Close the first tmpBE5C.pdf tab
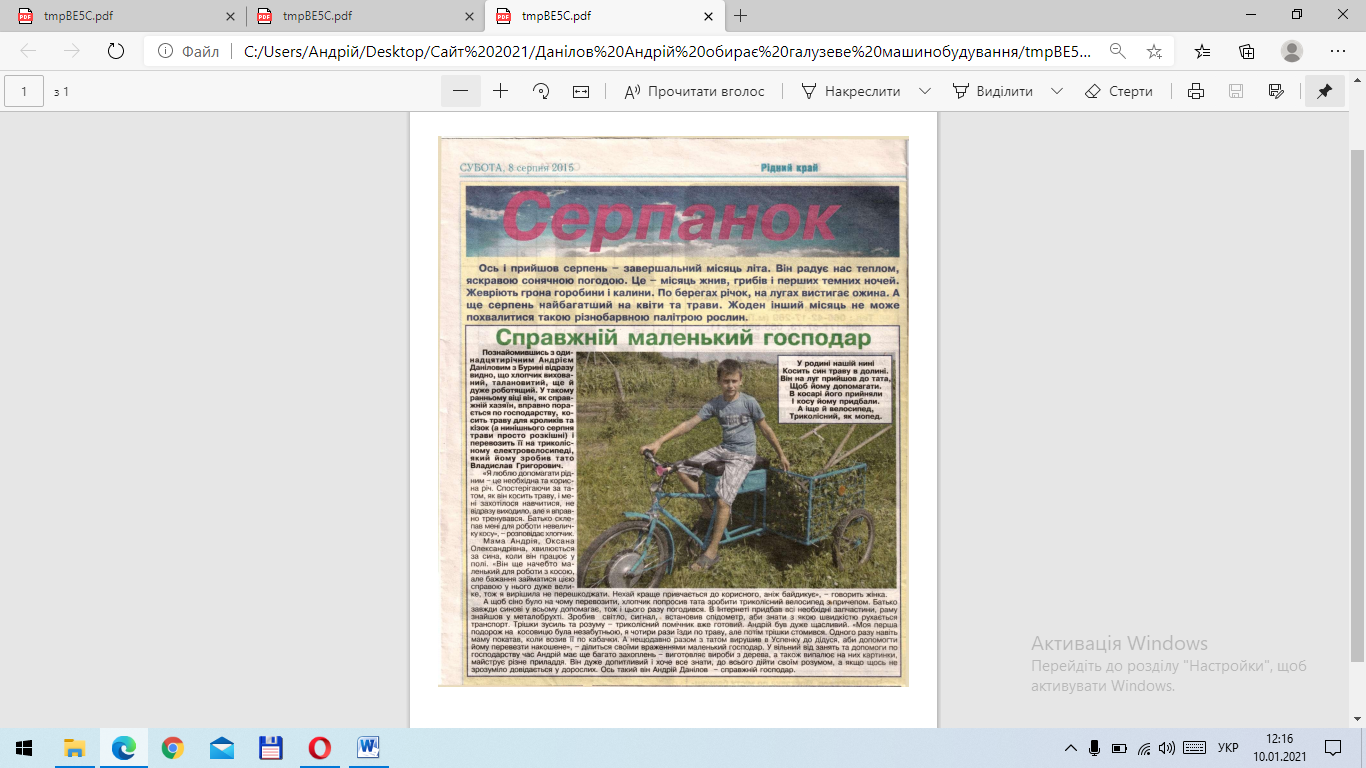The height and width of the screenshot is (768, 1366). 229,16
